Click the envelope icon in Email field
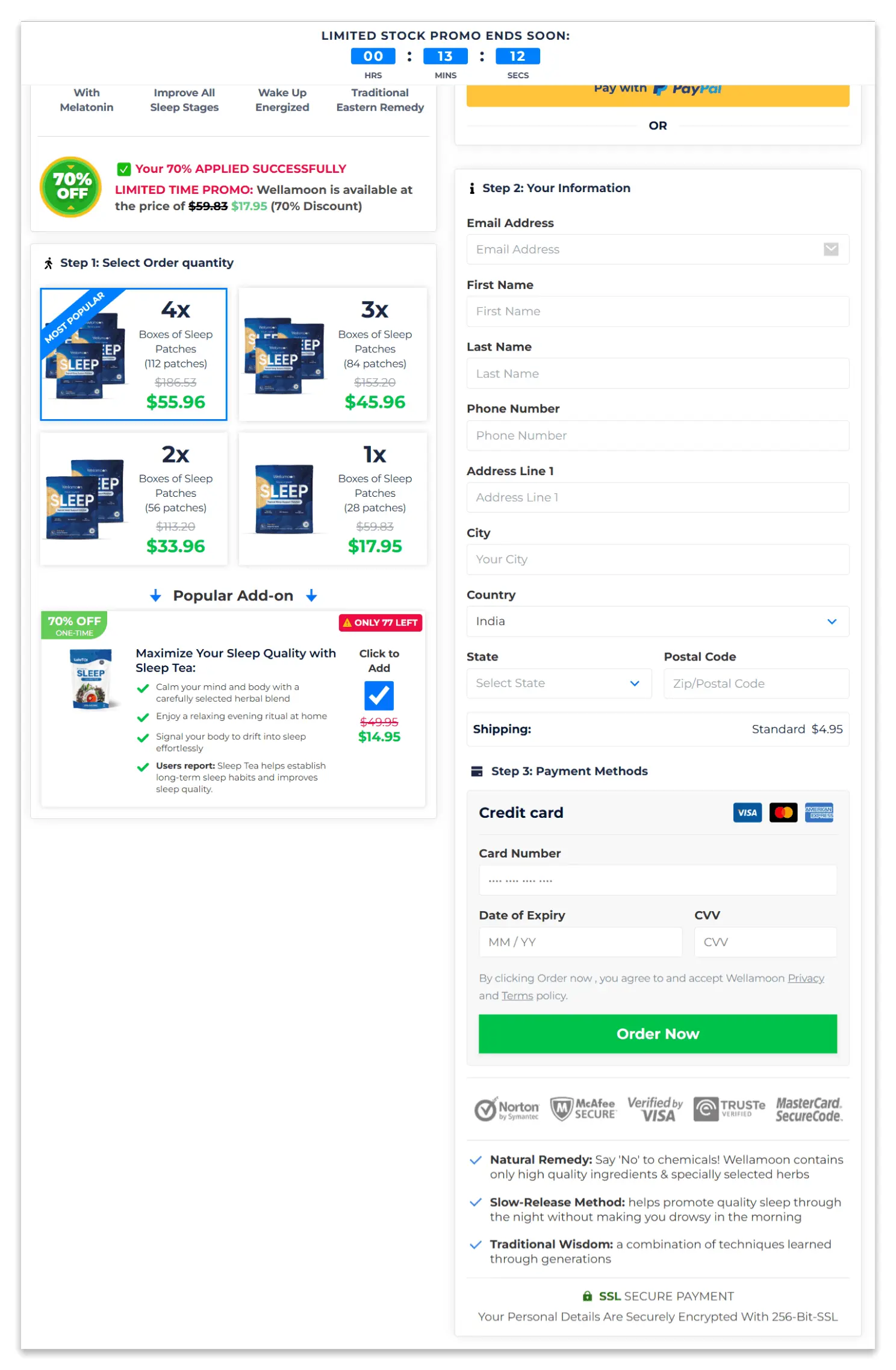The image size is (896, 1370). click(831, 249)
